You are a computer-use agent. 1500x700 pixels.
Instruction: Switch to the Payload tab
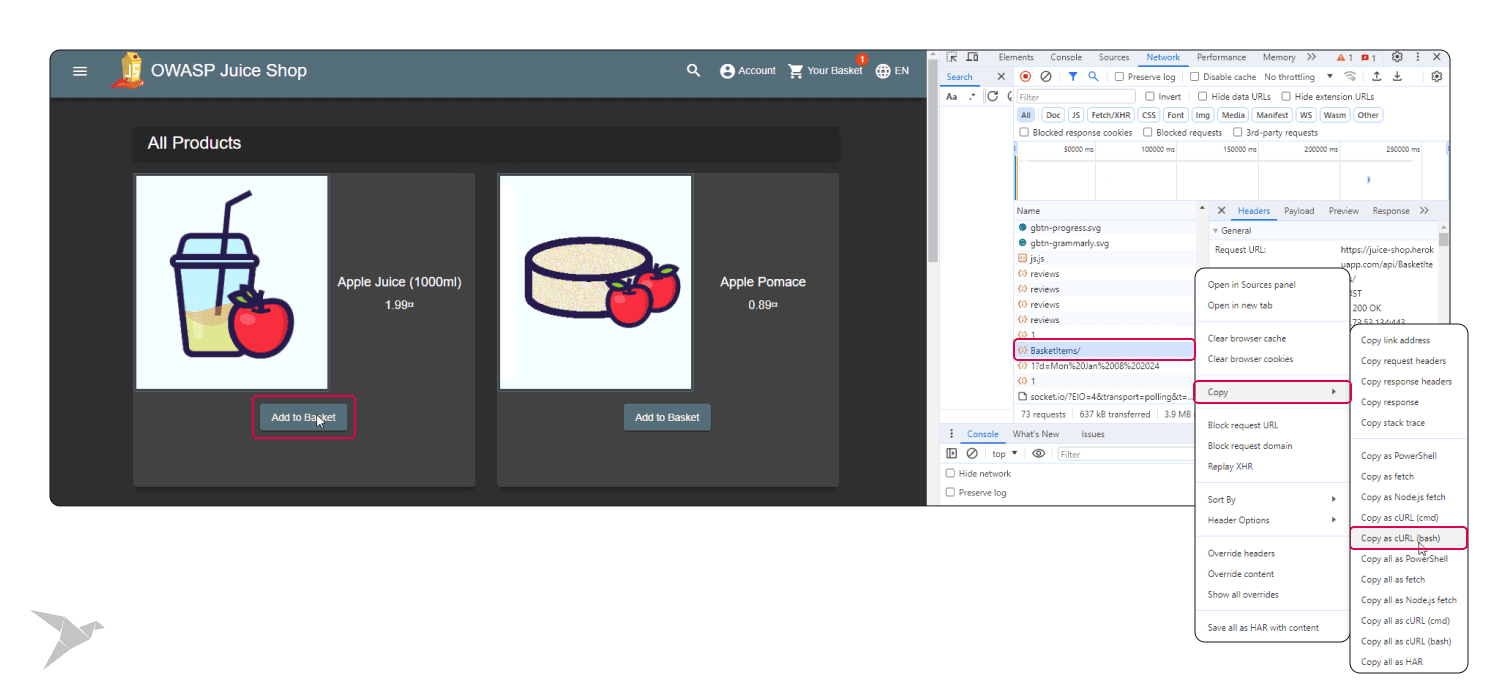[x=1299, y=211]
